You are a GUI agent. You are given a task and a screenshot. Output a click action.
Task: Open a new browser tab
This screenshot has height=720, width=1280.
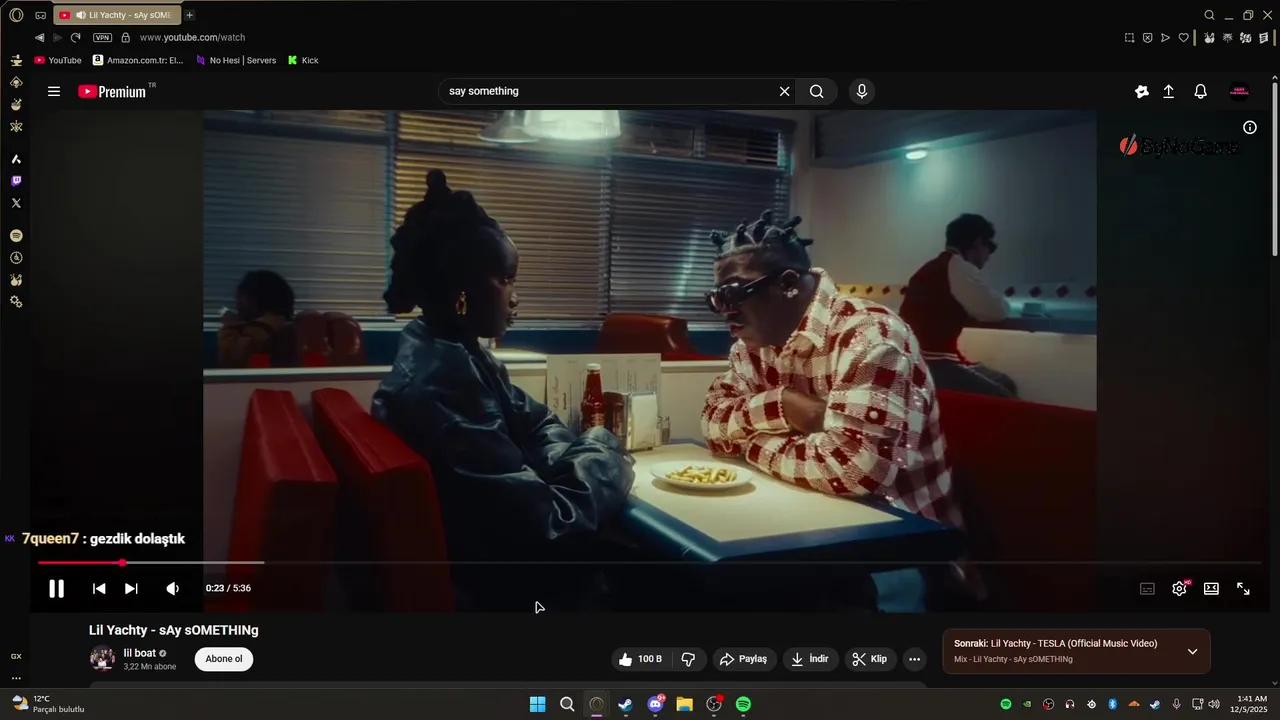click(x=190, y=15)
